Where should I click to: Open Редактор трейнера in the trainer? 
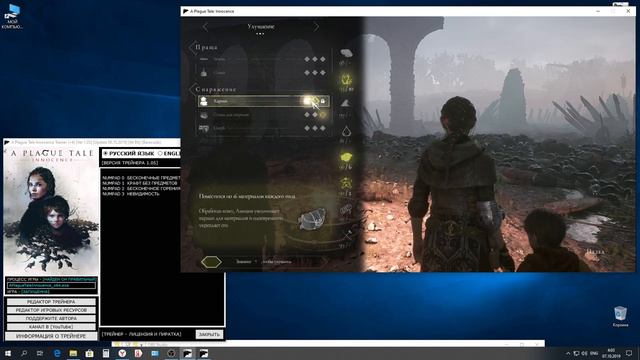(x=51, y=302)
